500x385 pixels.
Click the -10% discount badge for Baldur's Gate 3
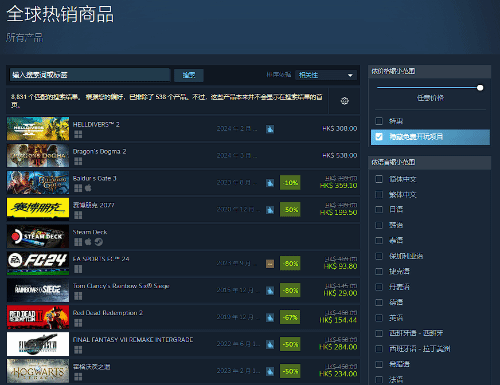(290, 183)
